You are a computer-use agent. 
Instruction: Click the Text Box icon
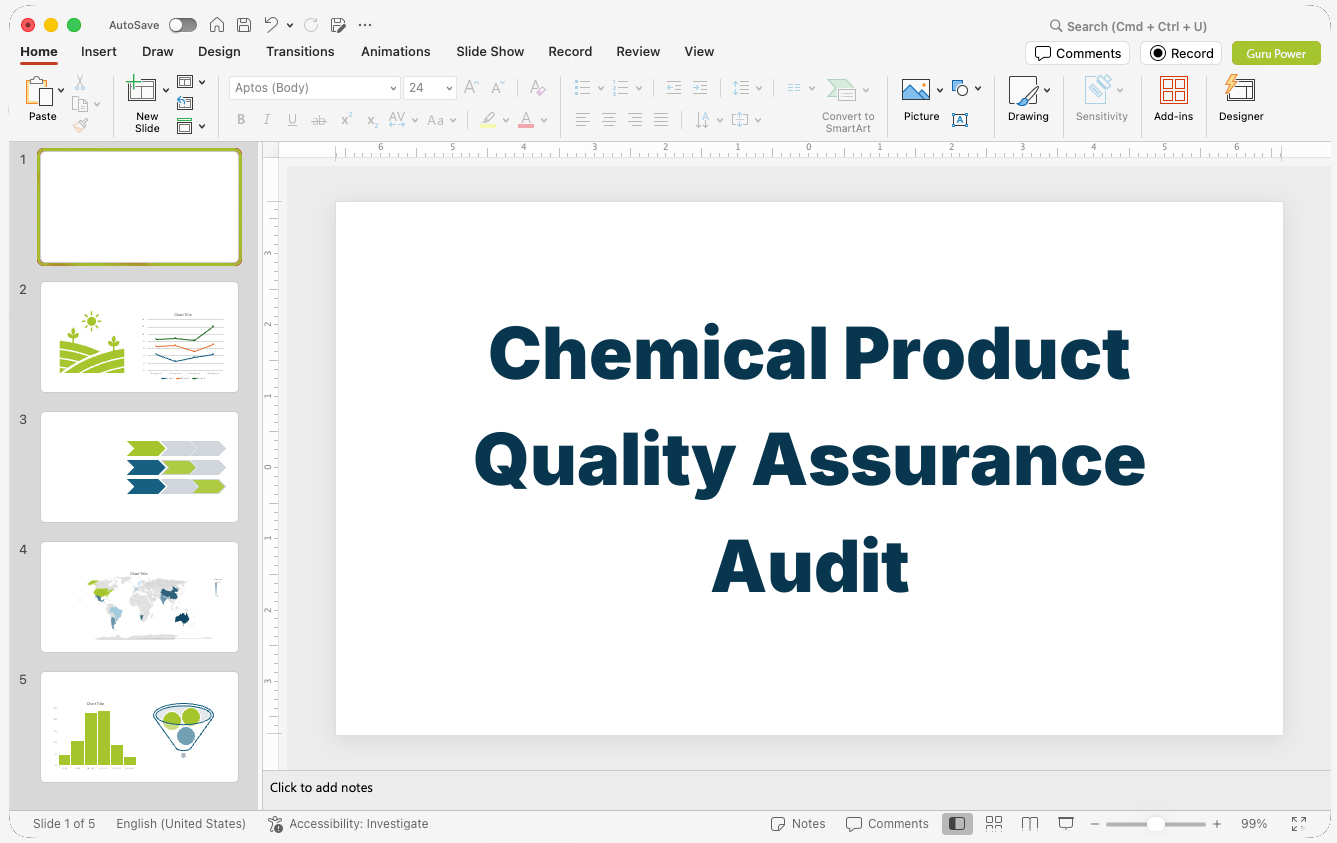(960, 120)
